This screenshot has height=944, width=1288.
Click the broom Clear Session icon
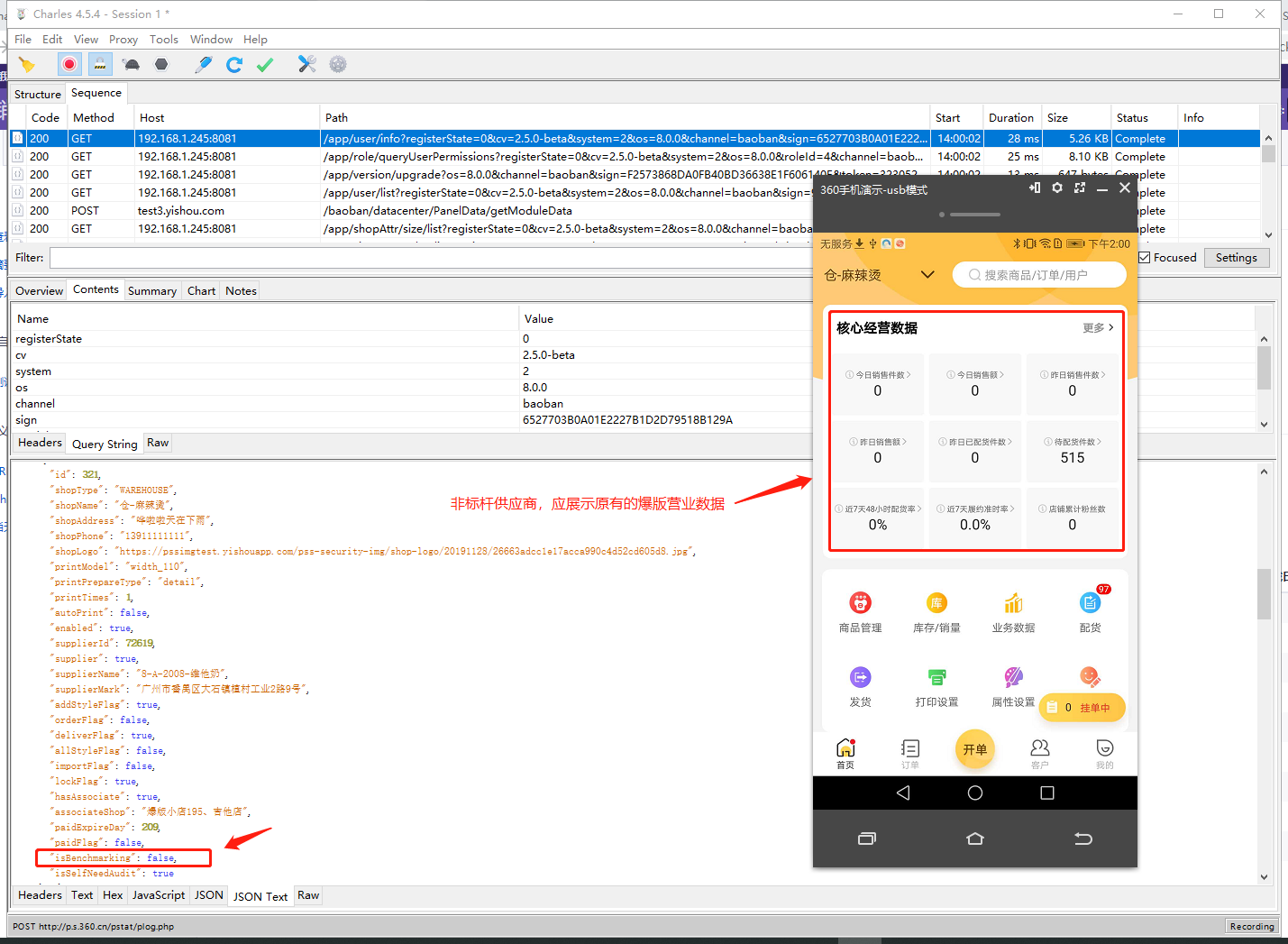point(27,64)
